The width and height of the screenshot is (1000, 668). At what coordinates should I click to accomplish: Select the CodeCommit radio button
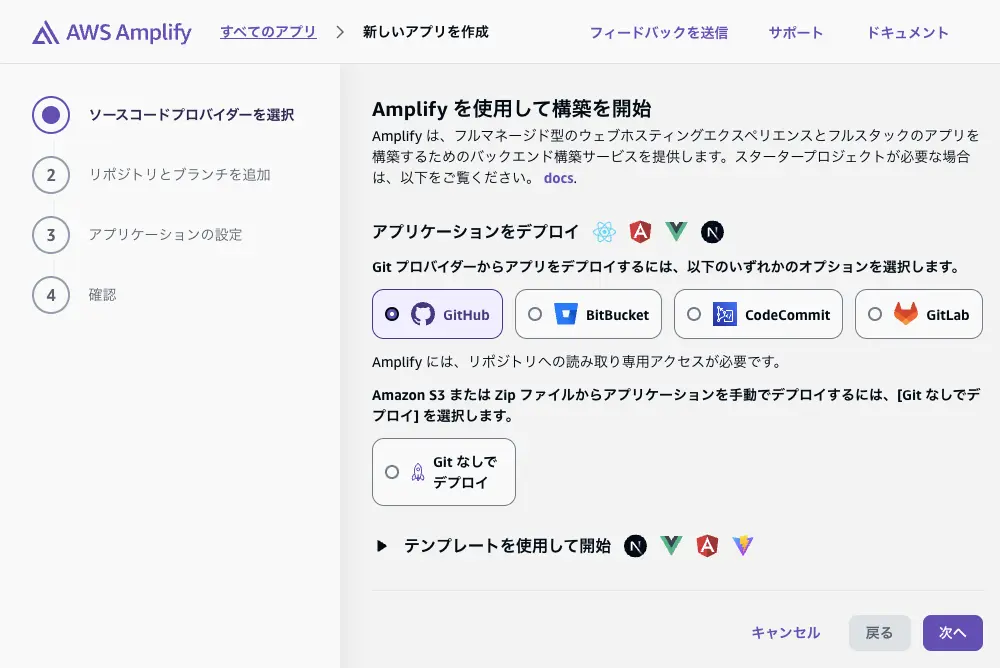(x=695, y=313)
